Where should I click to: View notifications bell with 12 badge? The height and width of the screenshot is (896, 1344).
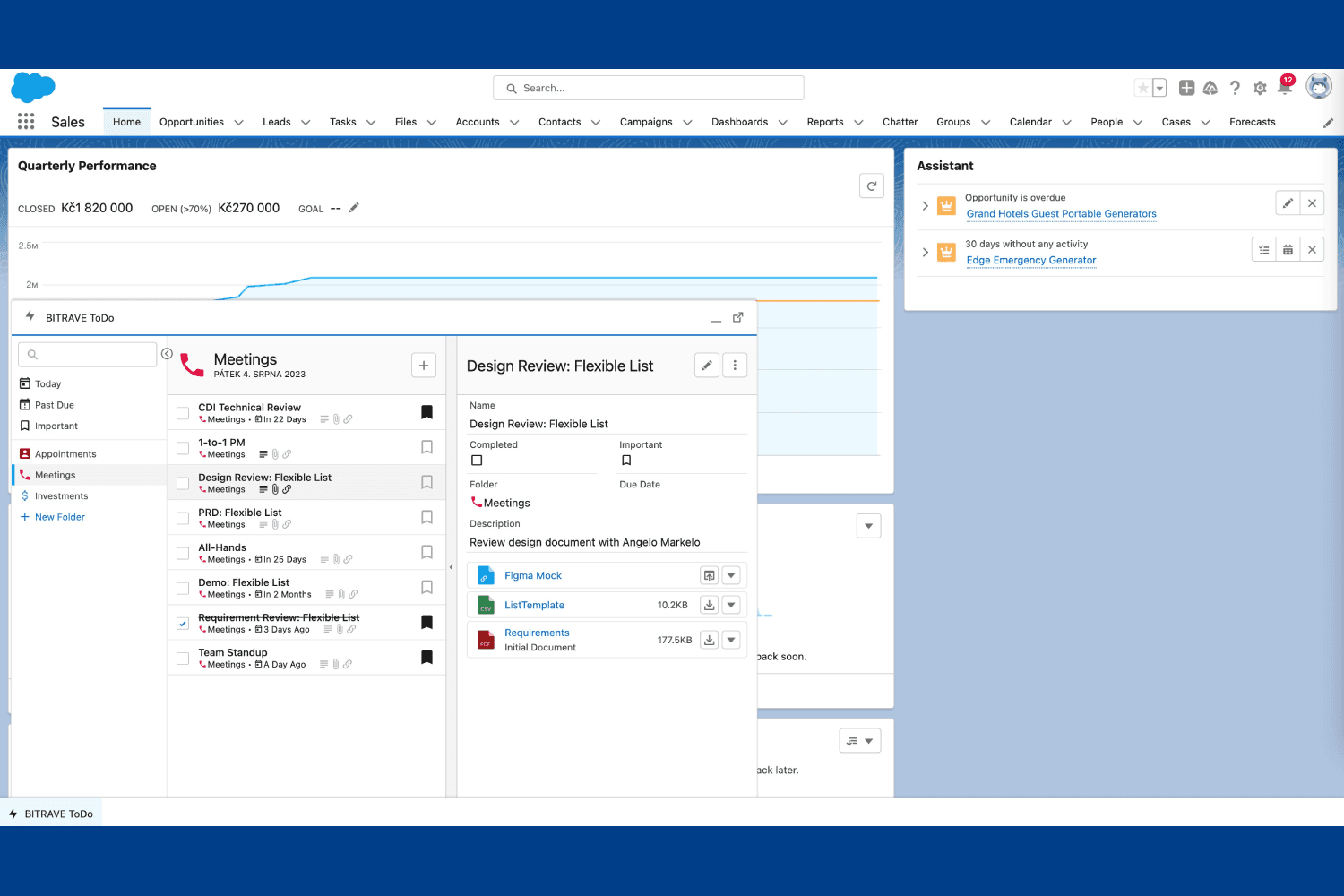pyautogui.click(x=1285, y=86)
